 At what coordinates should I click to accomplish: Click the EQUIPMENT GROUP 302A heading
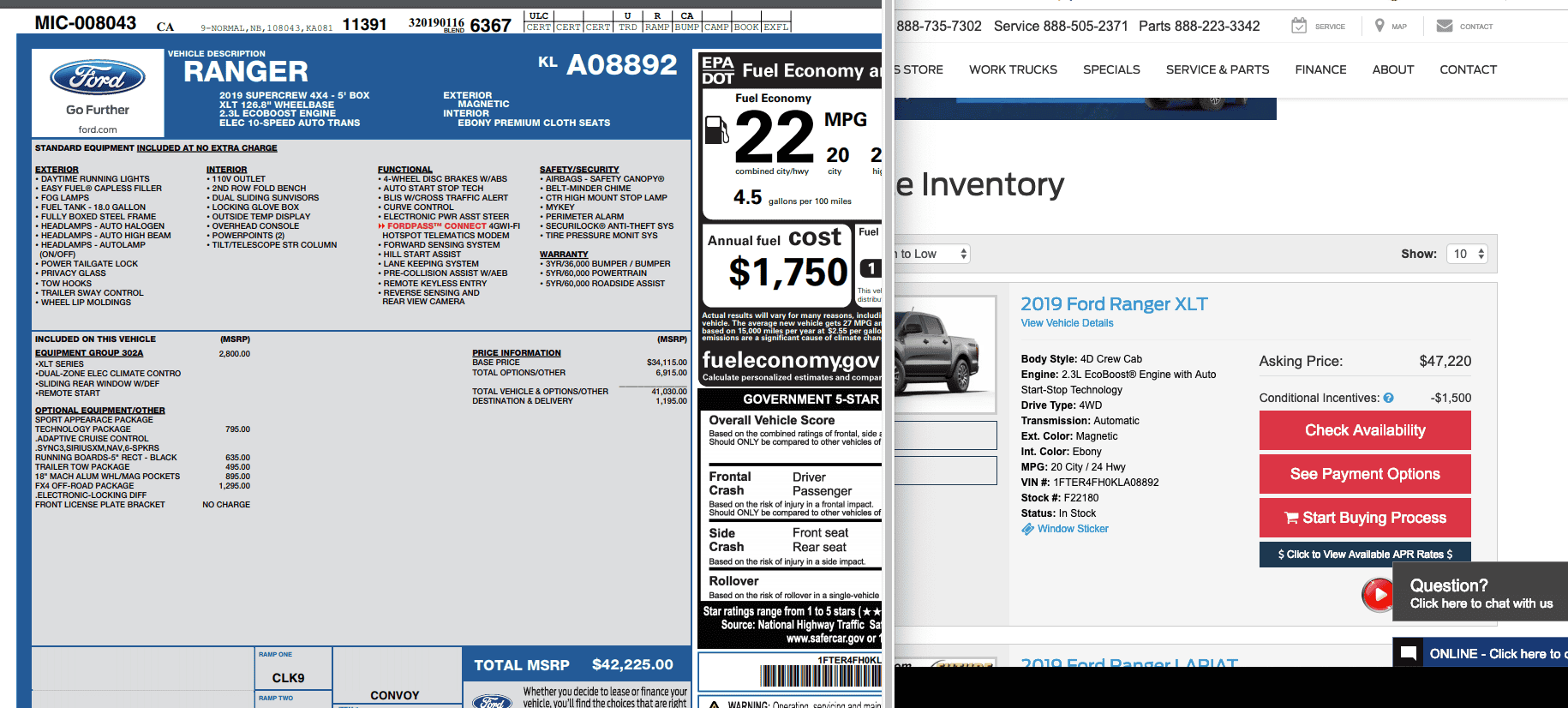pos(89,353)
